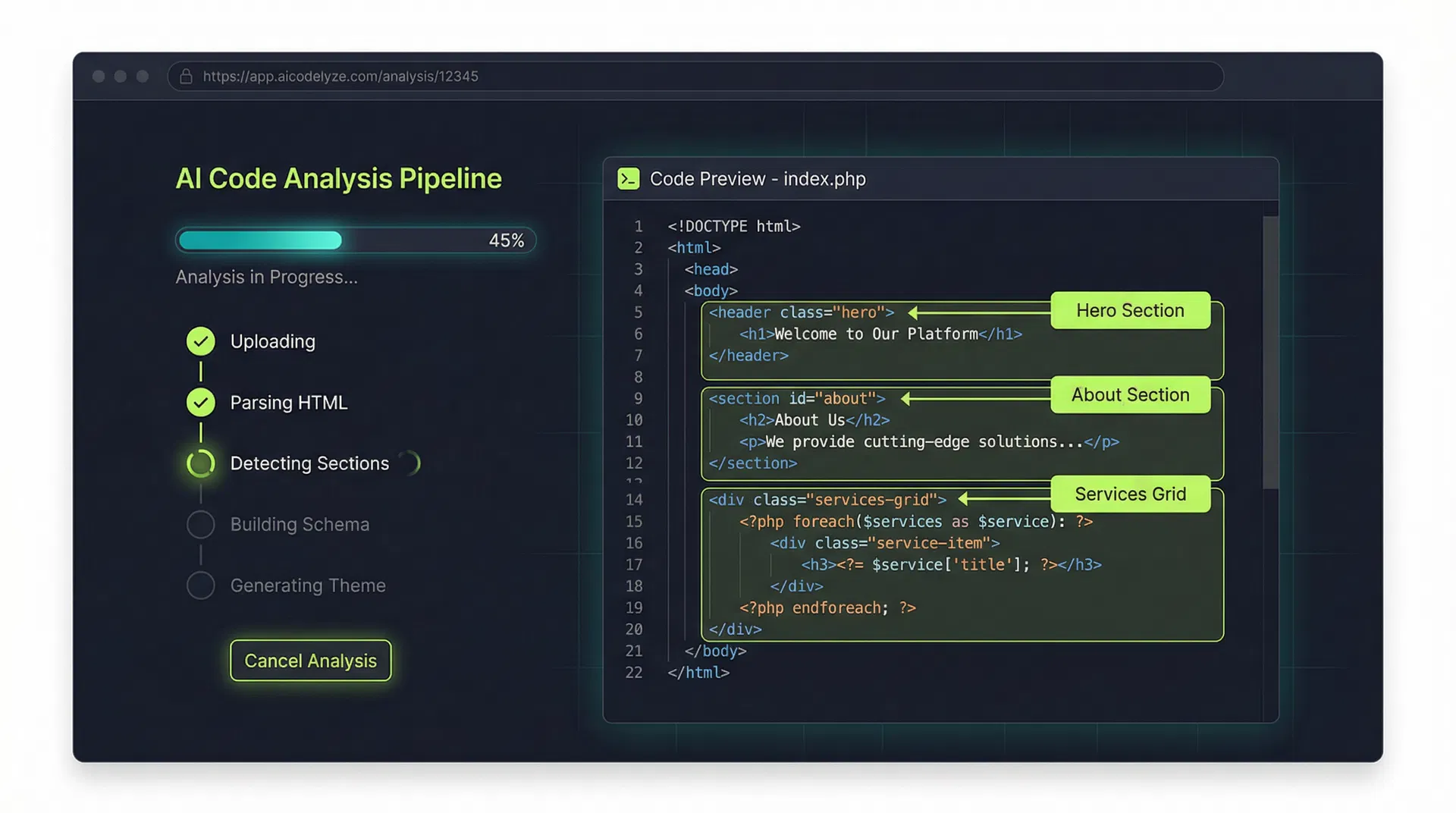The height and width of the screenshot is (813, 1456).
Task: Click the Detecting Sections spinner icon
Action: (200, 463)
